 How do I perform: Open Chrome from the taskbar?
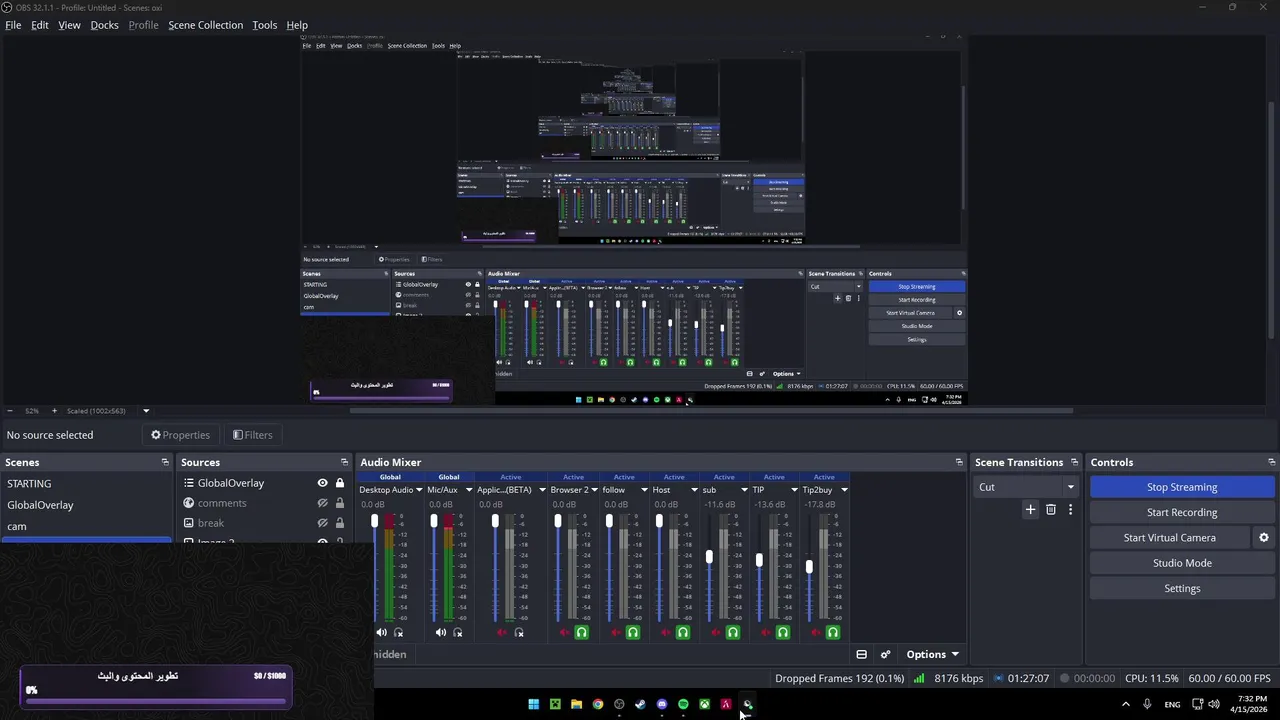(x=597, y=704)
